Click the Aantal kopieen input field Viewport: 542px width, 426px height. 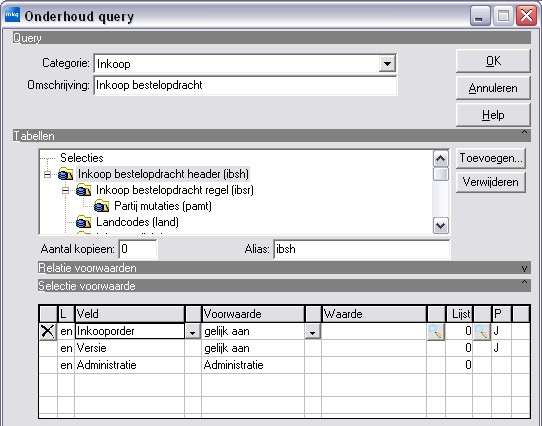pyautogui.click(x=138, y=249)
